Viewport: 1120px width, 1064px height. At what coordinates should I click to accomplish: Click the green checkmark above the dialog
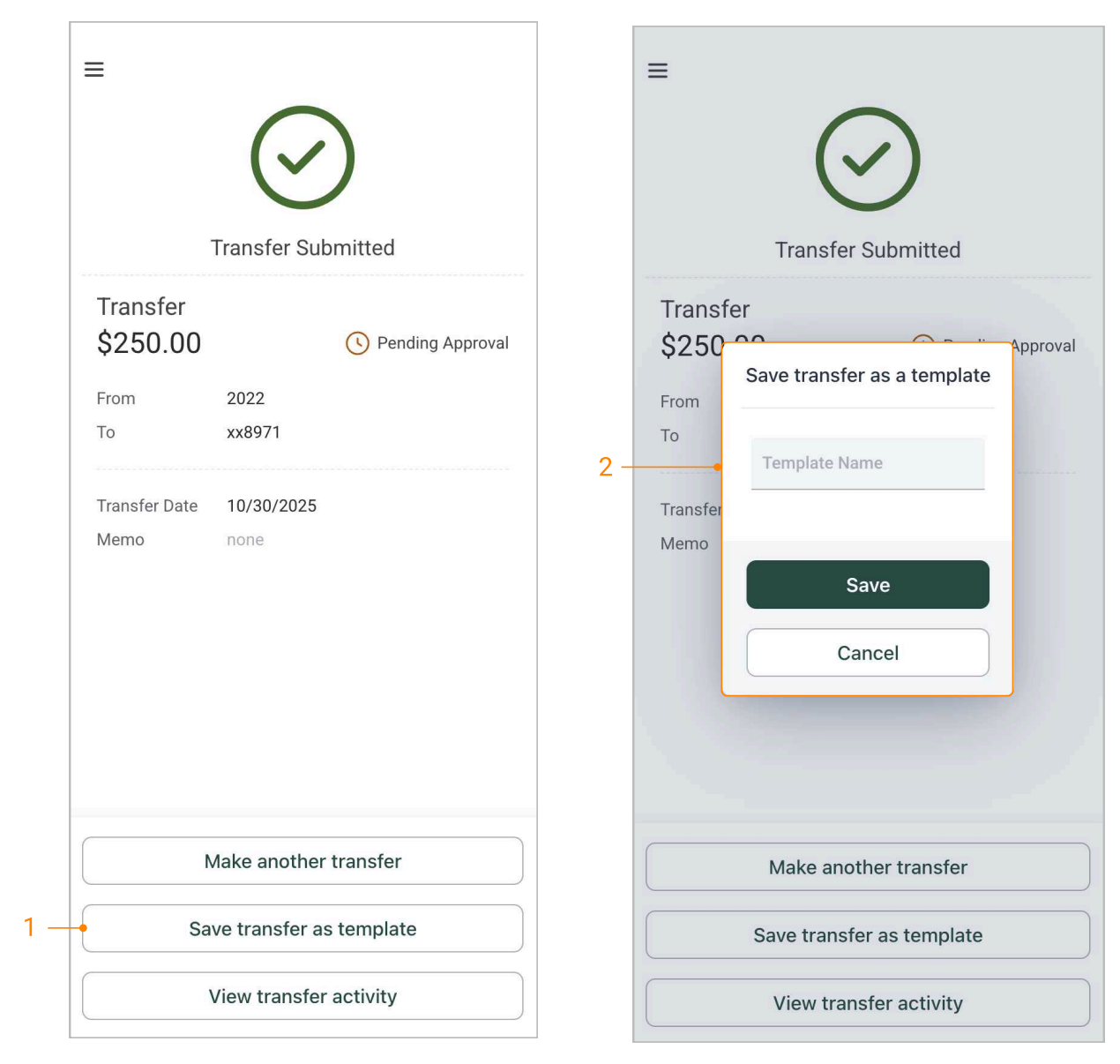tap(867, 160)
